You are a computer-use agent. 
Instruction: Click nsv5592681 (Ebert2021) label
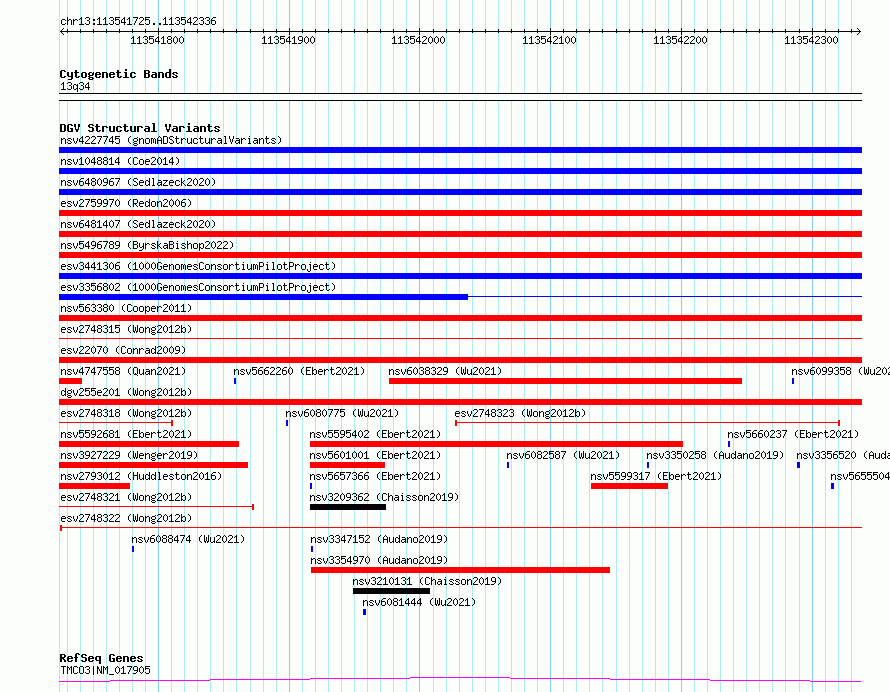[126, 434]
